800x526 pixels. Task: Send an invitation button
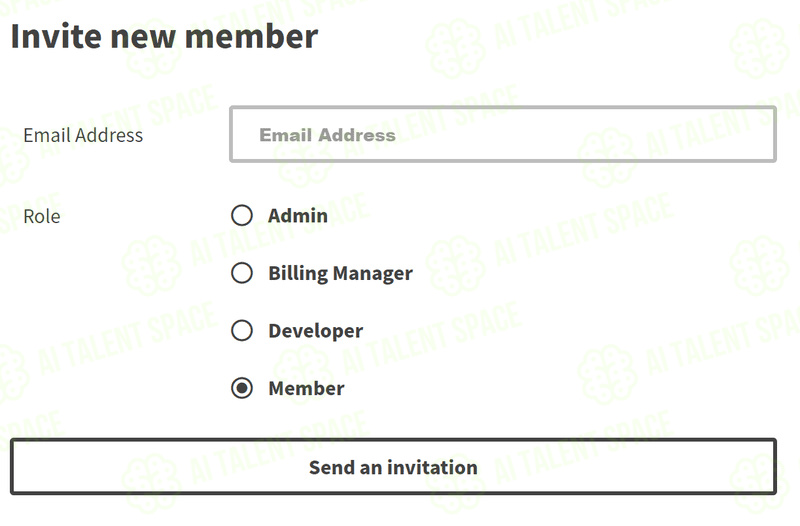(393, 466)
